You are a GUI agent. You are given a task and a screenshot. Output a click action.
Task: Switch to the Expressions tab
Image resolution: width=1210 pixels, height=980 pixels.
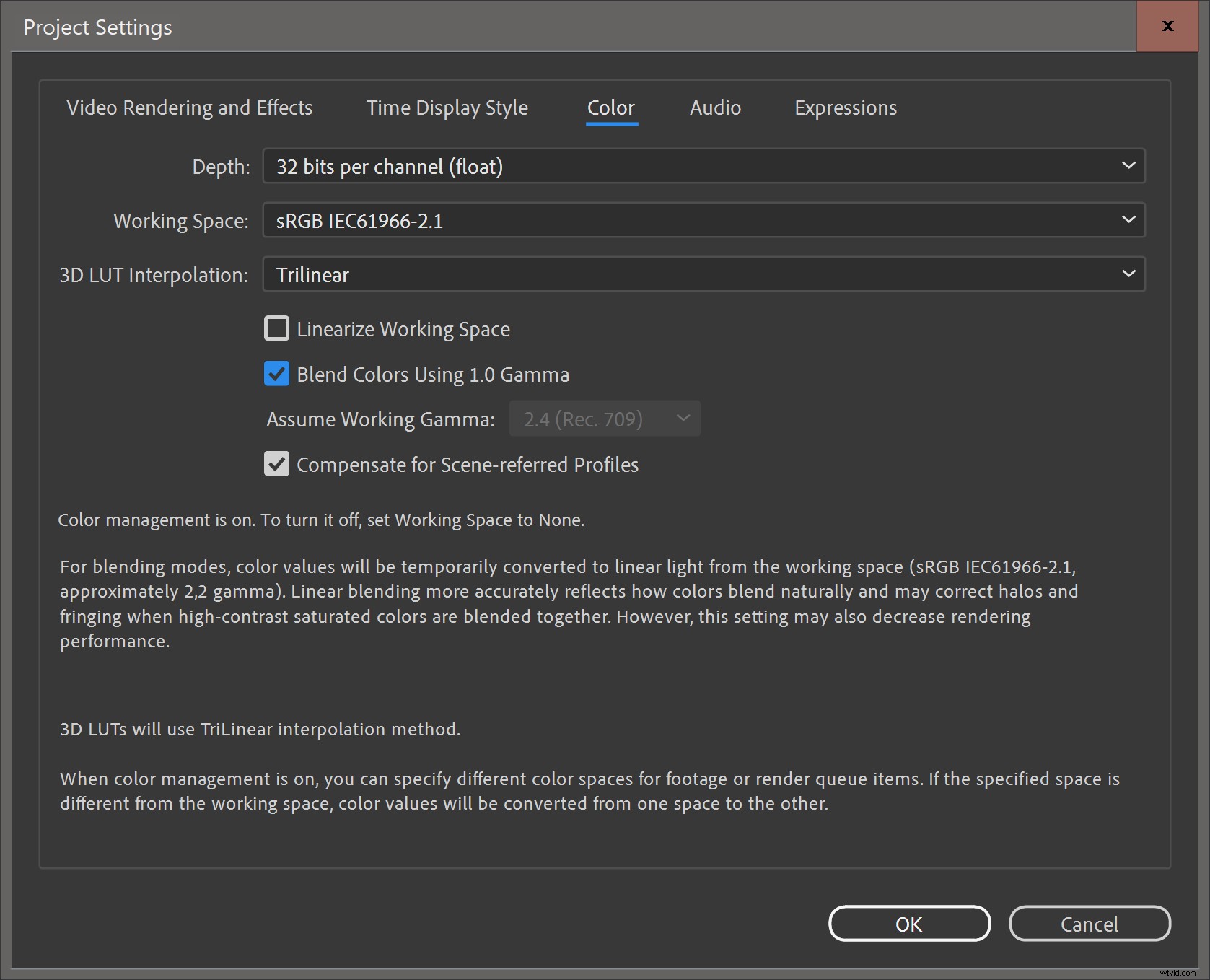pos(844,108)
